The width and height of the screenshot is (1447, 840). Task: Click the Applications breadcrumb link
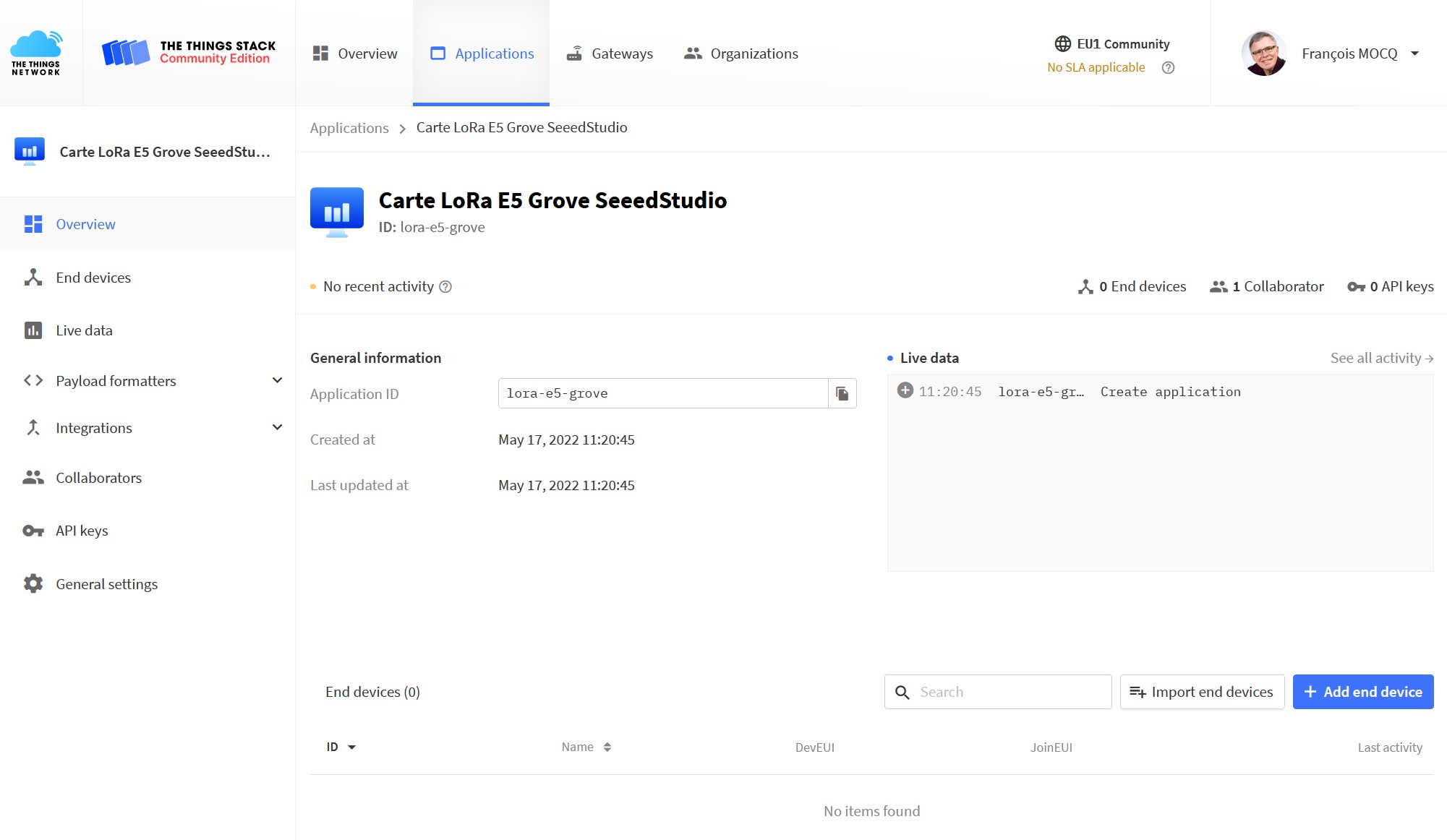[x=349, y=128]
